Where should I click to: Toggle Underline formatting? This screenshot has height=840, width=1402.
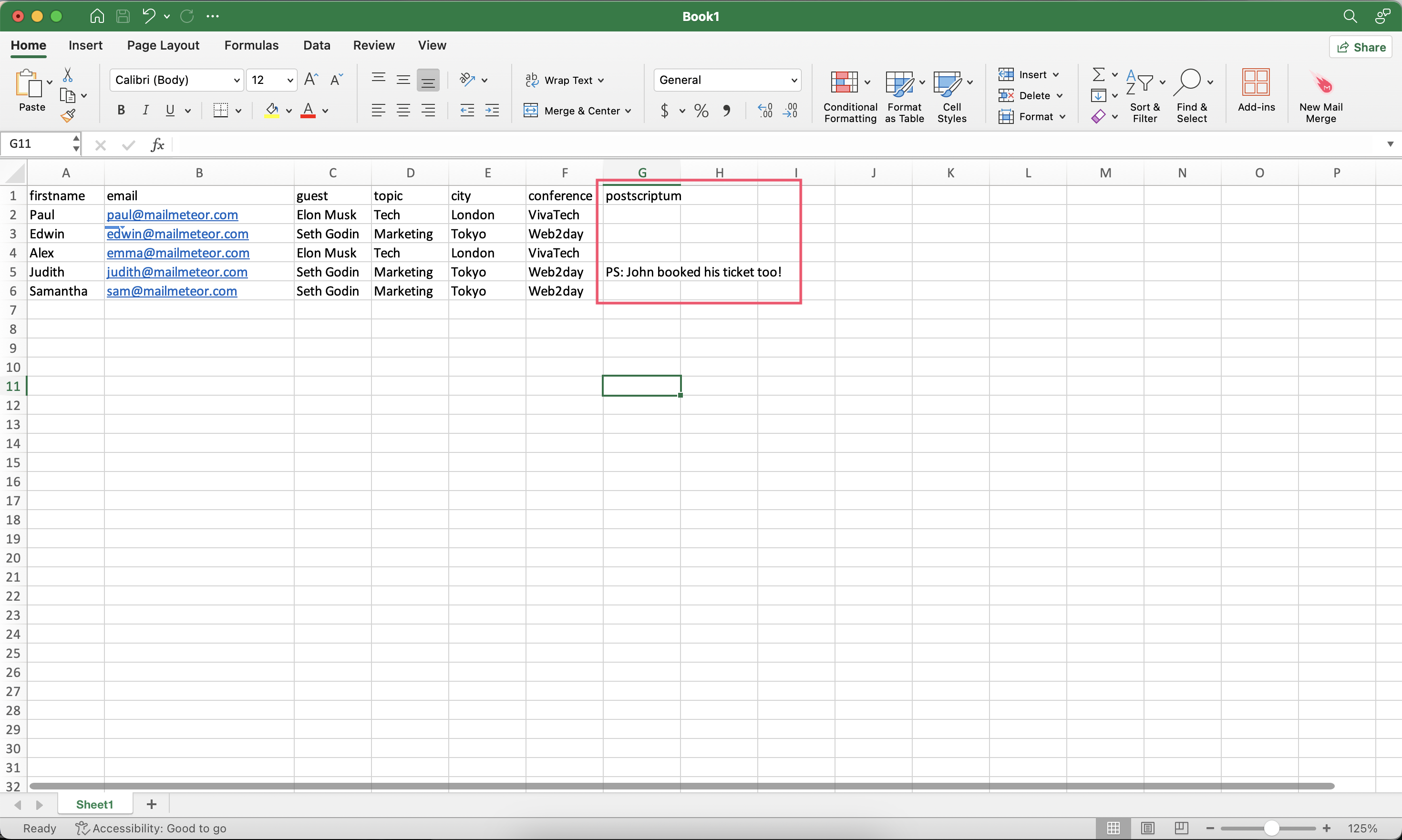[170, 111]
